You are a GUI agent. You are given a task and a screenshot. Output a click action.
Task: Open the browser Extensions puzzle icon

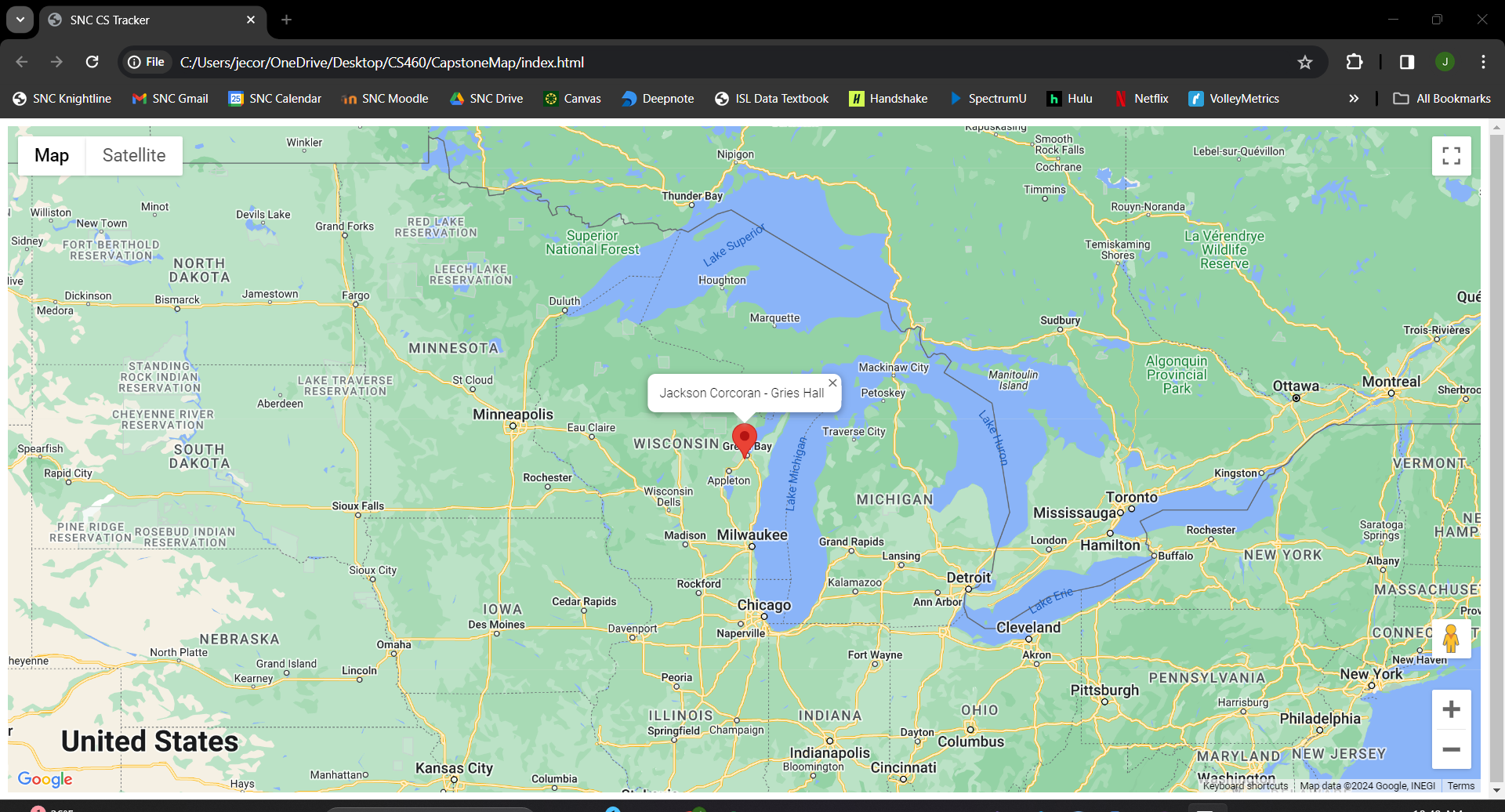pos(1354,63)
